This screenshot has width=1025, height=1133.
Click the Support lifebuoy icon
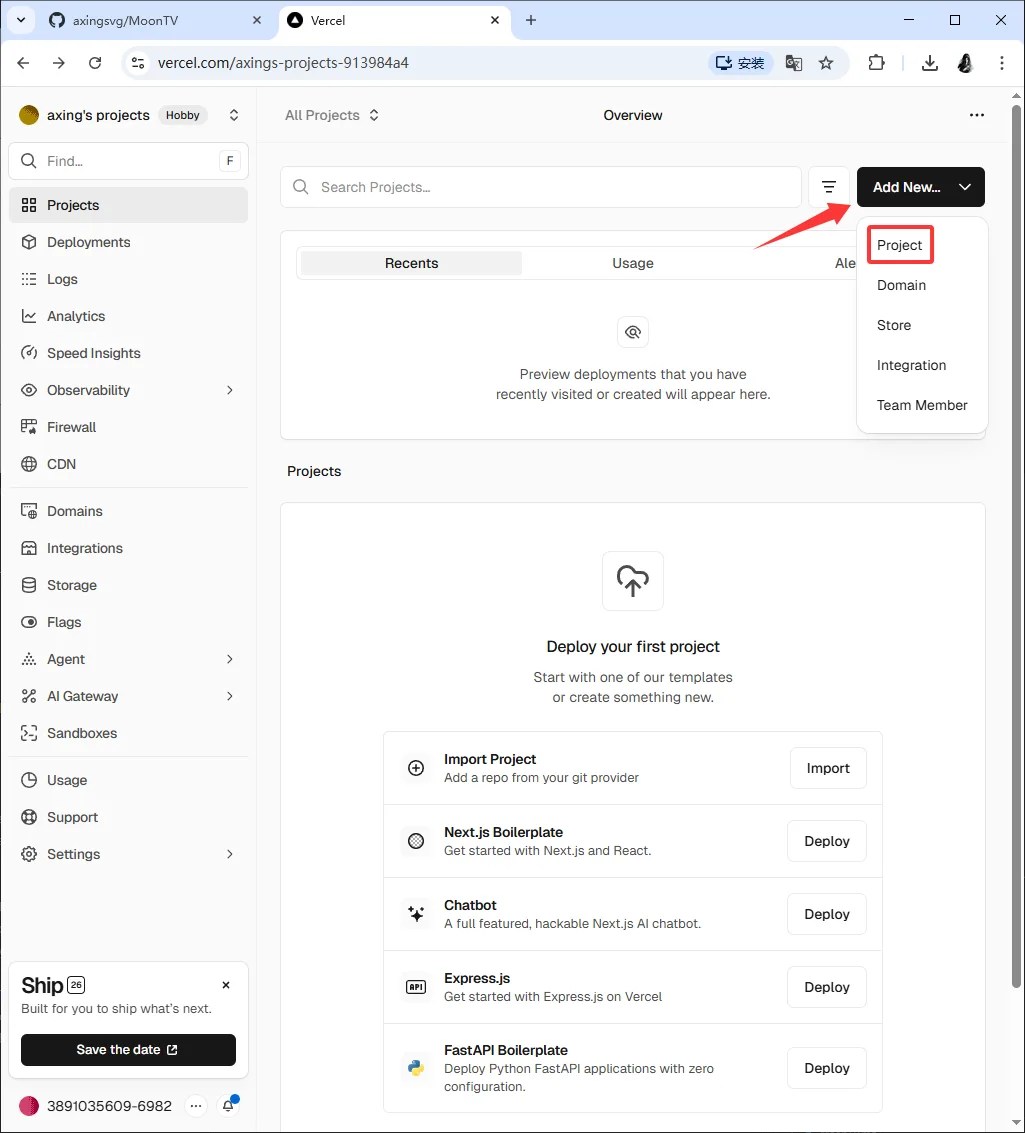point(29,817)
